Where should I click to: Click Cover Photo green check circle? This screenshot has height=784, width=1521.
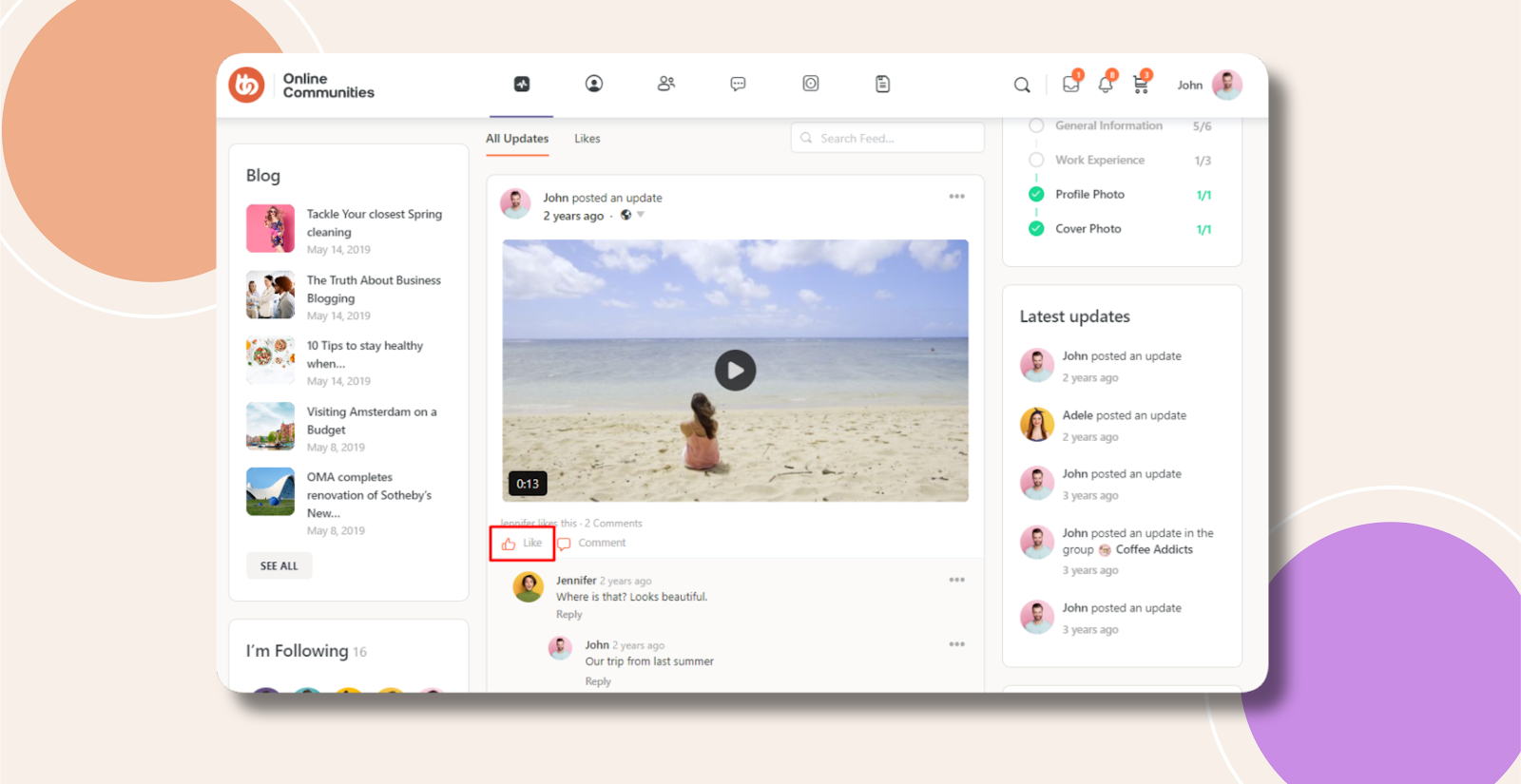point(1036,228)
